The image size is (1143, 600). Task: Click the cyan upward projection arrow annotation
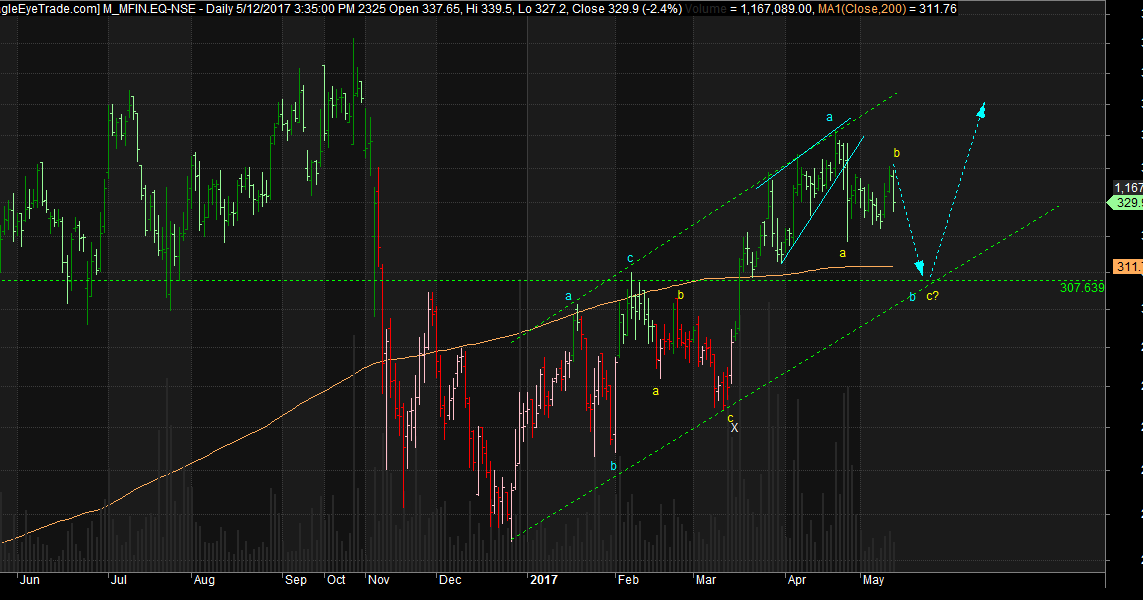pyautogui.click(x=982, y=110)
